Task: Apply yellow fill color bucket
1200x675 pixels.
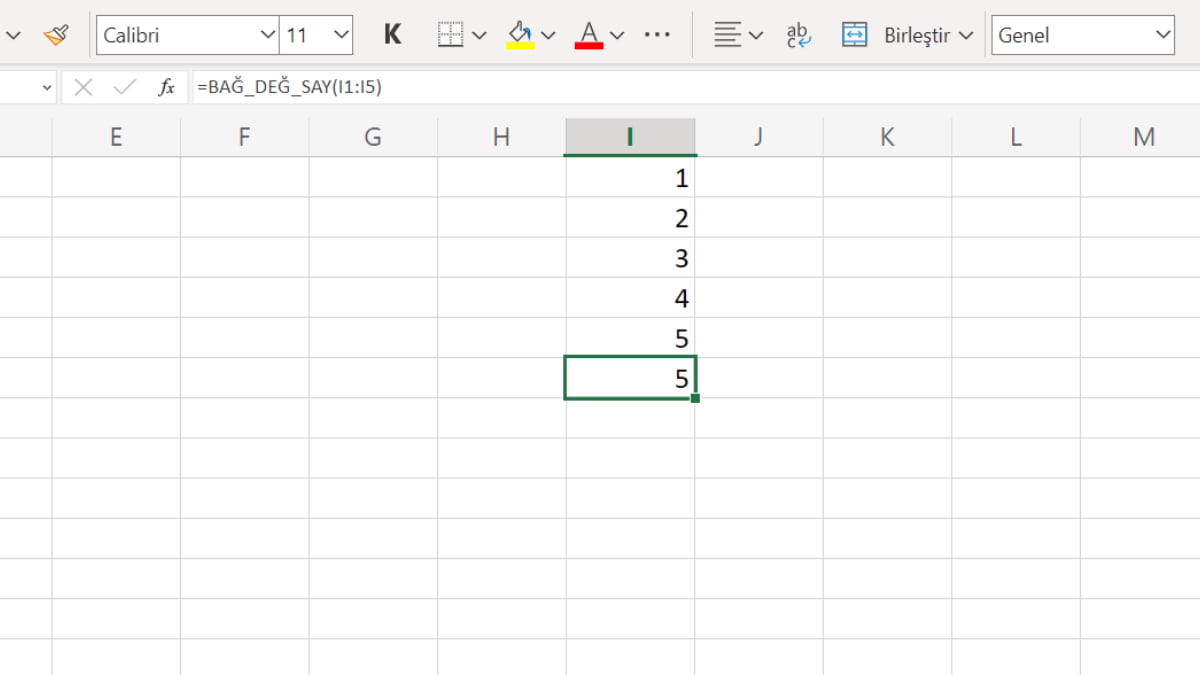Action: [x=520, y=35]
